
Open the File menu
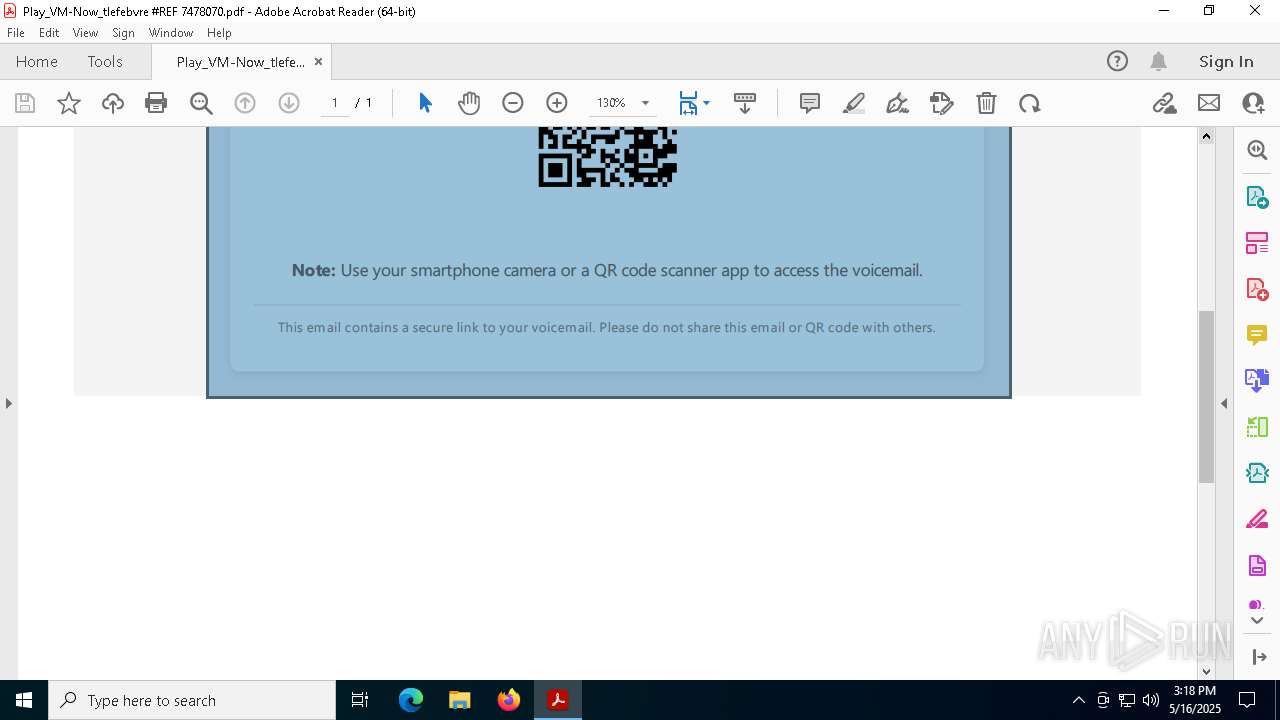(x=16, y=33)
